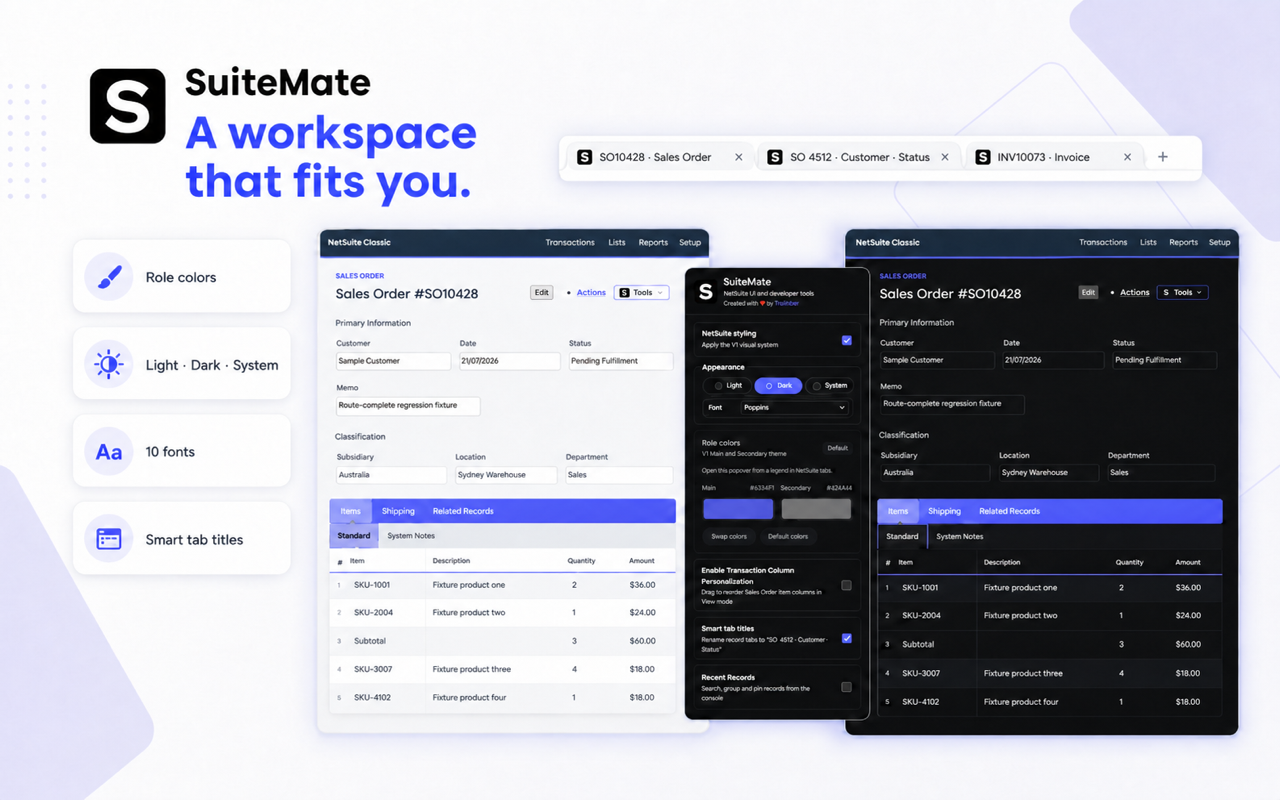
Task: Click the Subsidiary field in the dark window
Action: click(935, 473)
